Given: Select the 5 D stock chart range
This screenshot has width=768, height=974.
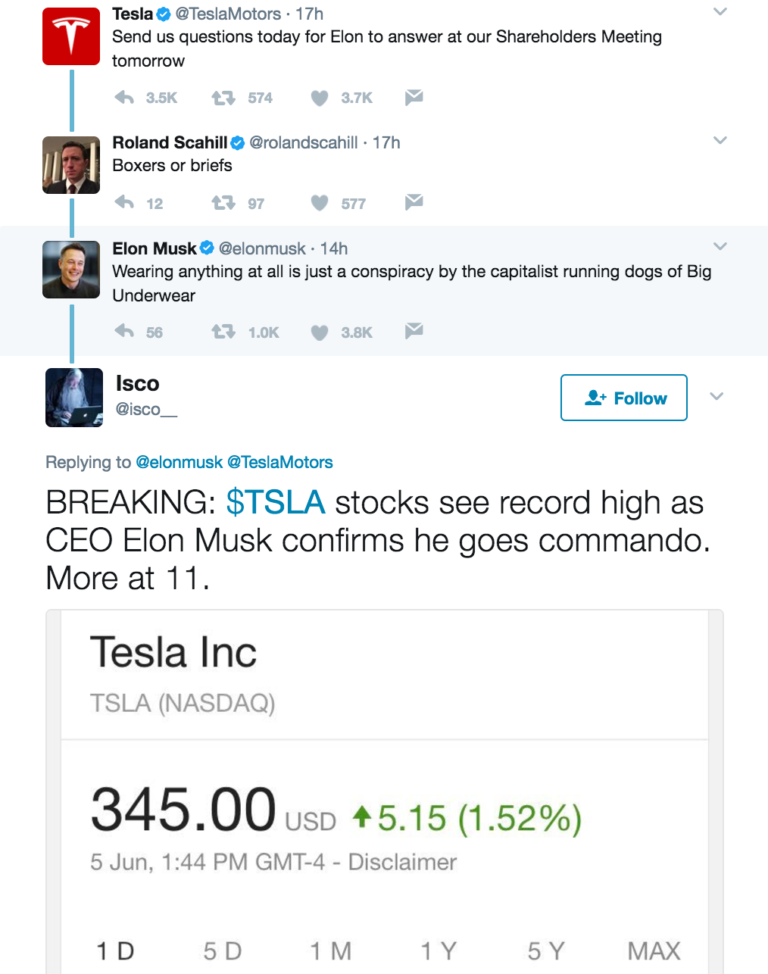Looking at the screenshot, I should tap(222, 951).
